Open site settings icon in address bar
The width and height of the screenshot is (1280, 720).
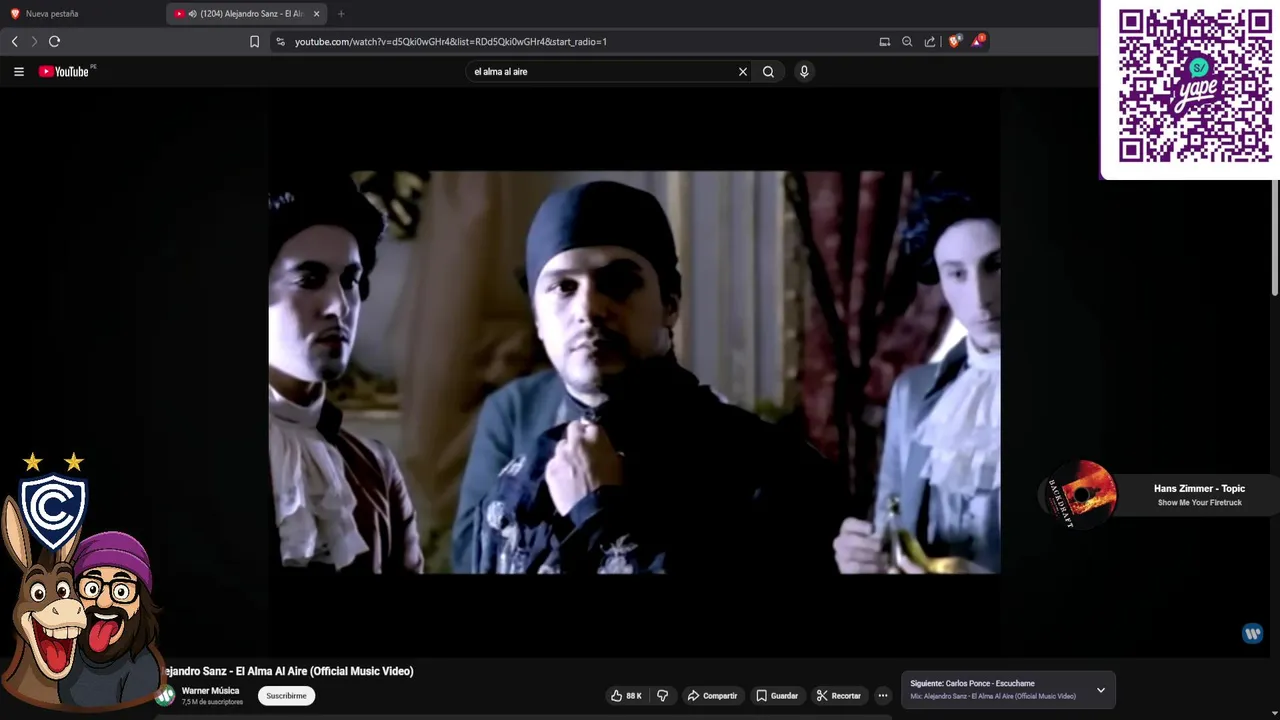pyautogui.click(x=280, y=41)
